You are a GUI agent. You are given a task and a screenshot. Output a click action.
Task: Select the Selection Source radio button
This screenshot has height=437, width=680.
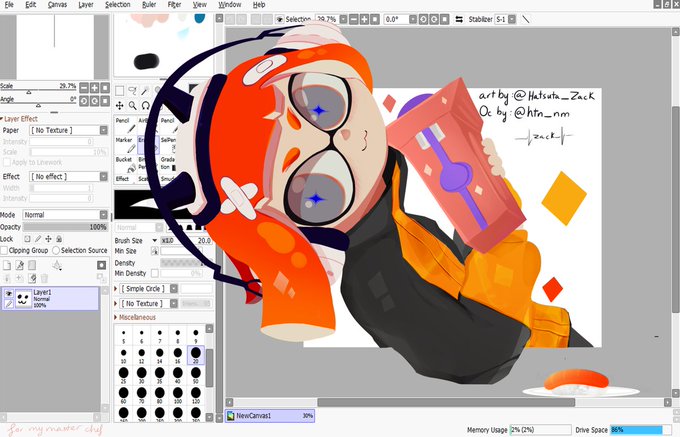point(56,250)
